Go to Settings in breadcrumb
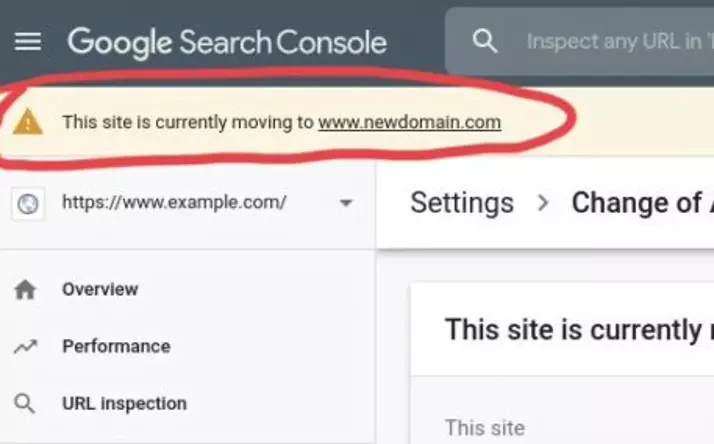Viewport: 714px width, 444px height. pyautogui.click(x=462, y=203)
